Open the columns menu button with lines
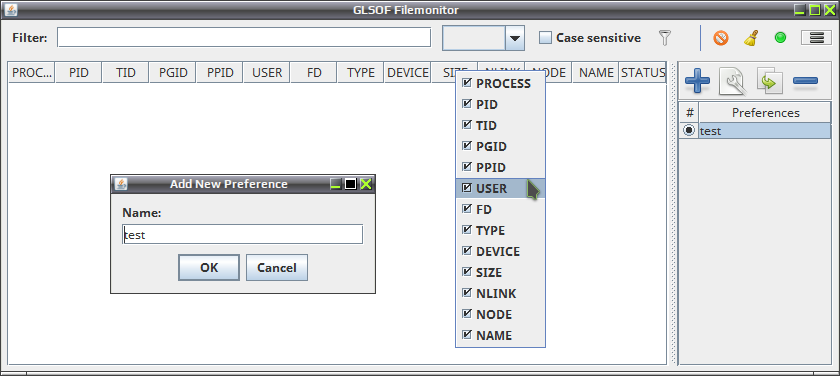Viewport: 840px width, 376px height. [x=816, y=38]
